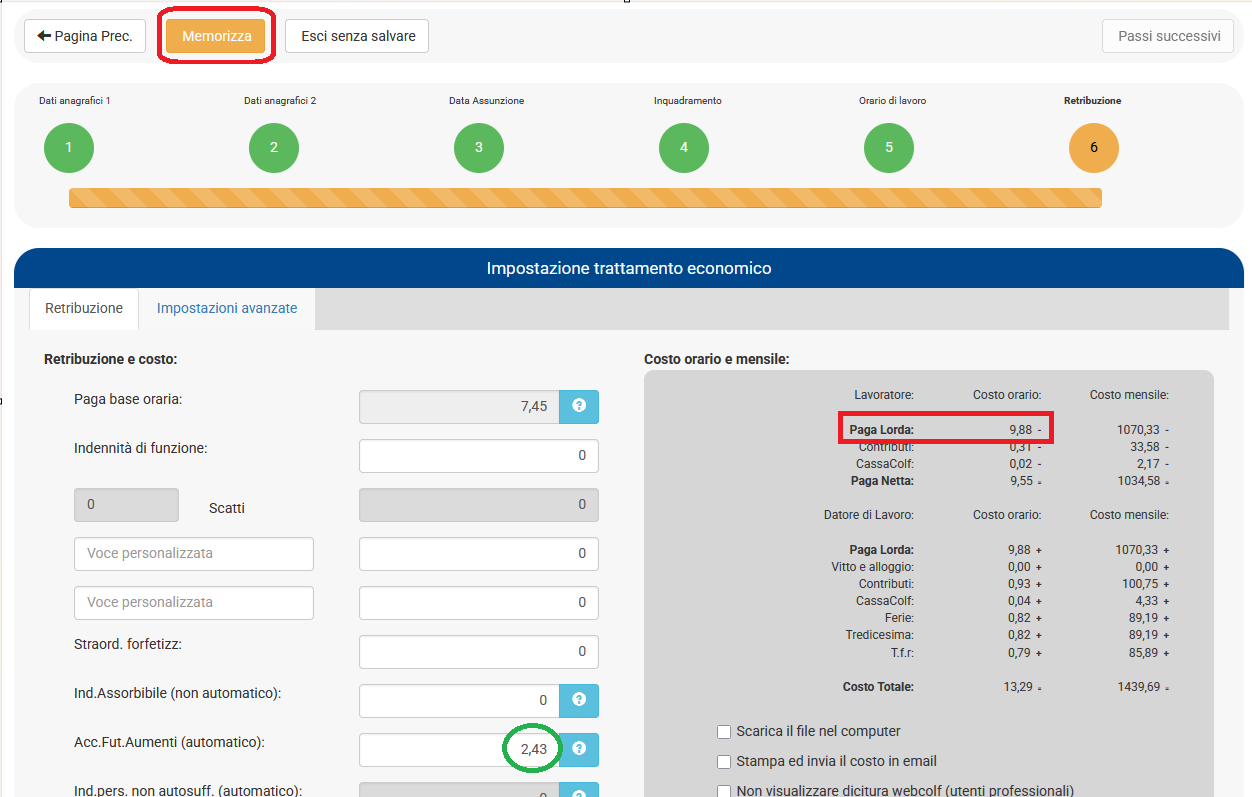Go to step 4 Inquadramento
This screenshot has width=1252, height=797.
(684, 148)
